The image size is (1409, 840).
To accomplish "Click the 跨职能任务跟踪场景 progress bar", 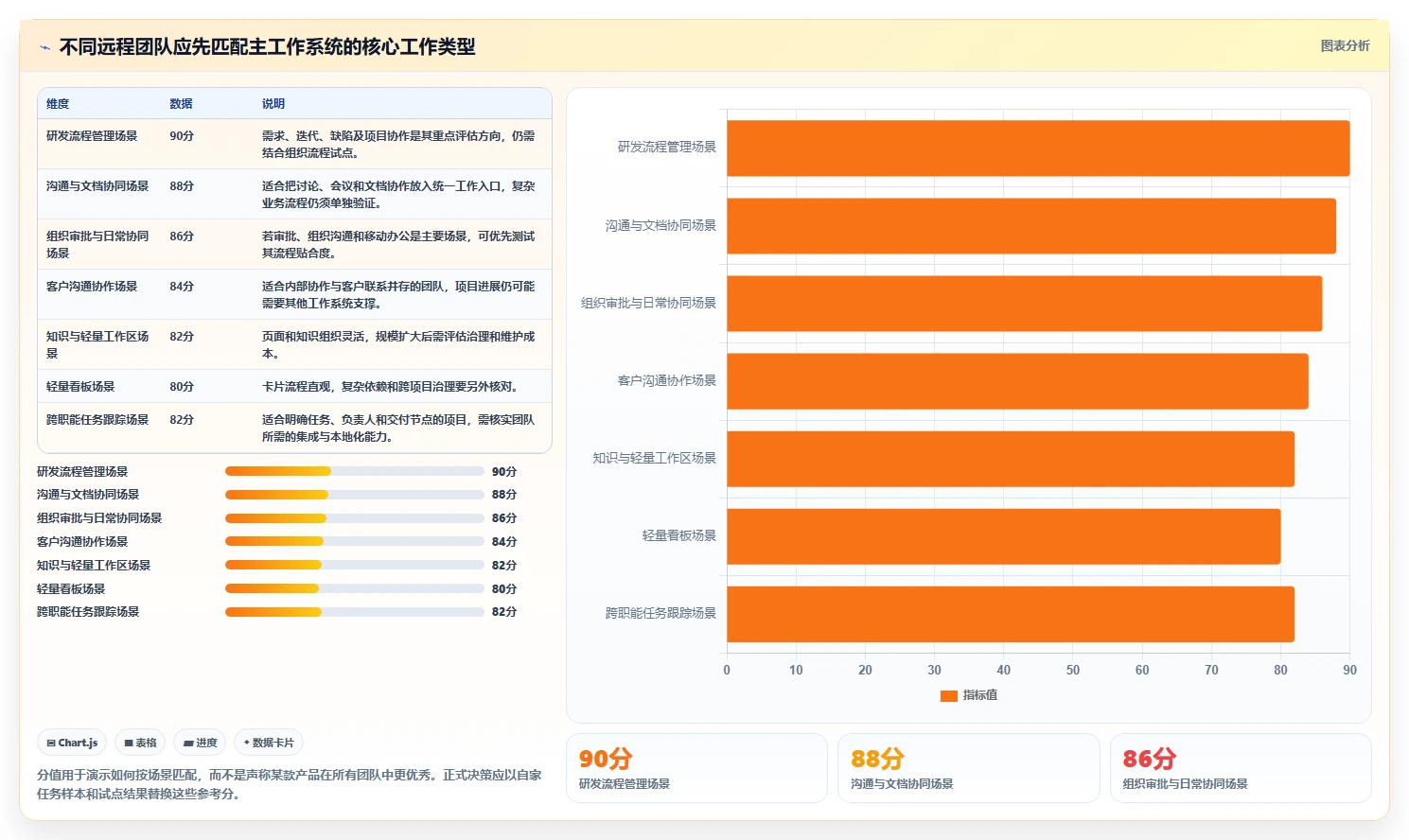I will coord(355,612).
